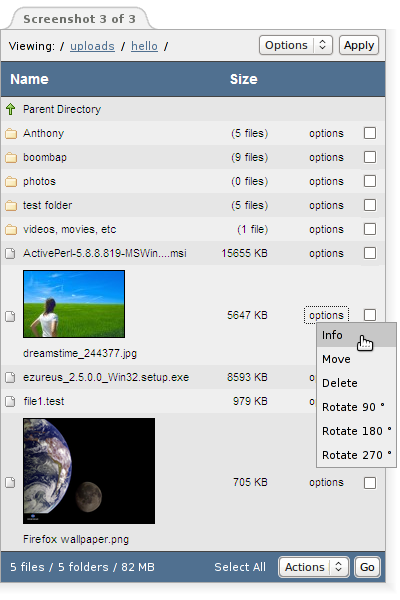Click Firefox wallpaper.png file name
The height and width of the screenshot is (600, 400).
[x=76, y=540]
